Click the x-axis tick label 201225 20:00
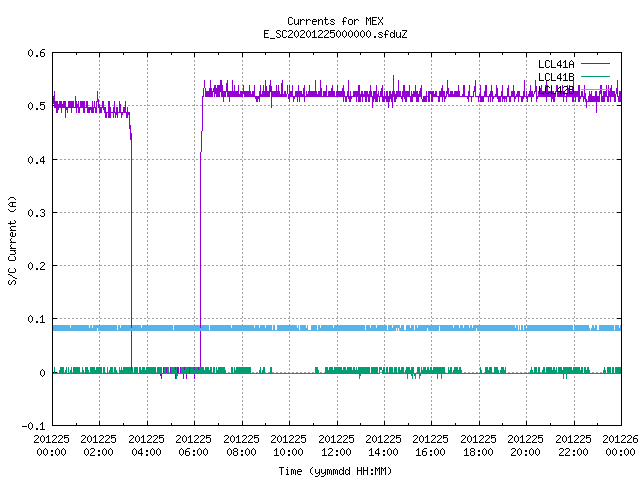The height and width of the screenshot is (480, 640). click(525, 445)
